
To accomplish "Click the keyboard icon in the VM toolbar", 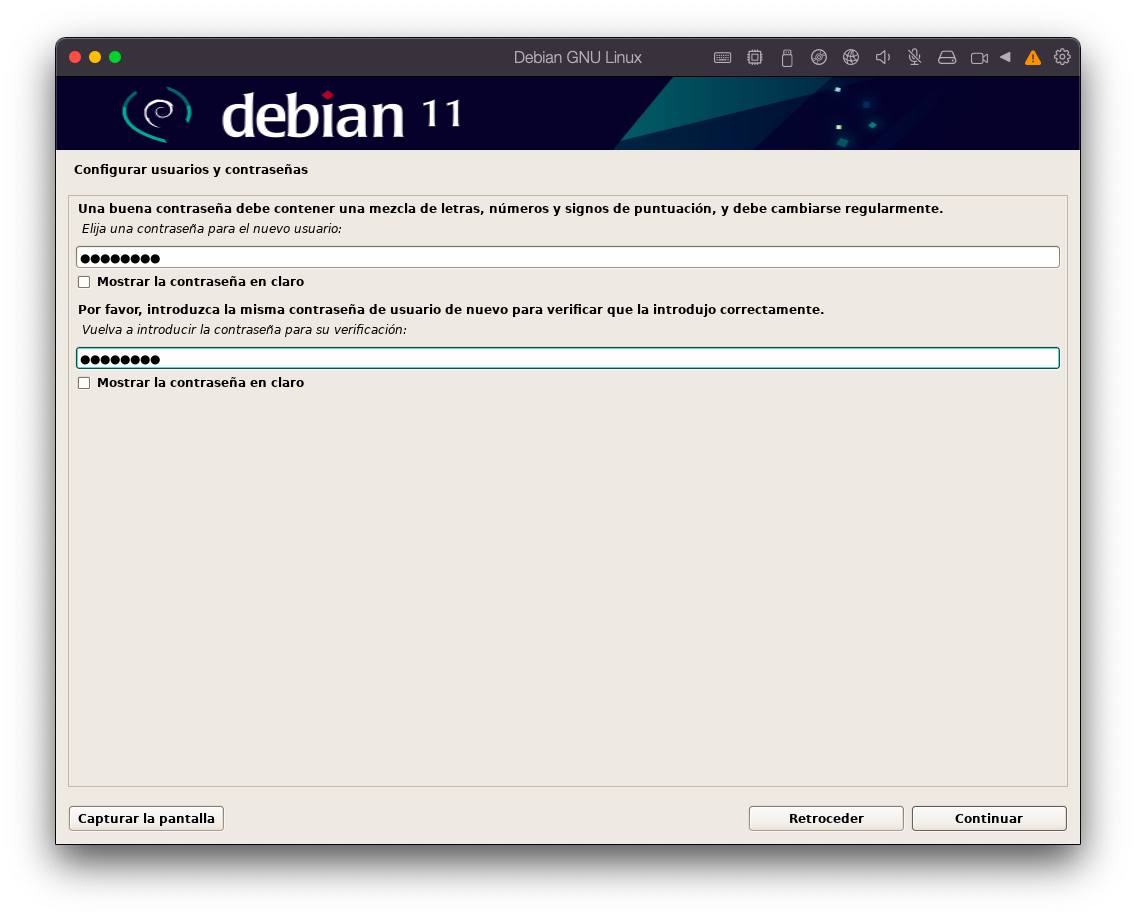I will tap(722, 58).
